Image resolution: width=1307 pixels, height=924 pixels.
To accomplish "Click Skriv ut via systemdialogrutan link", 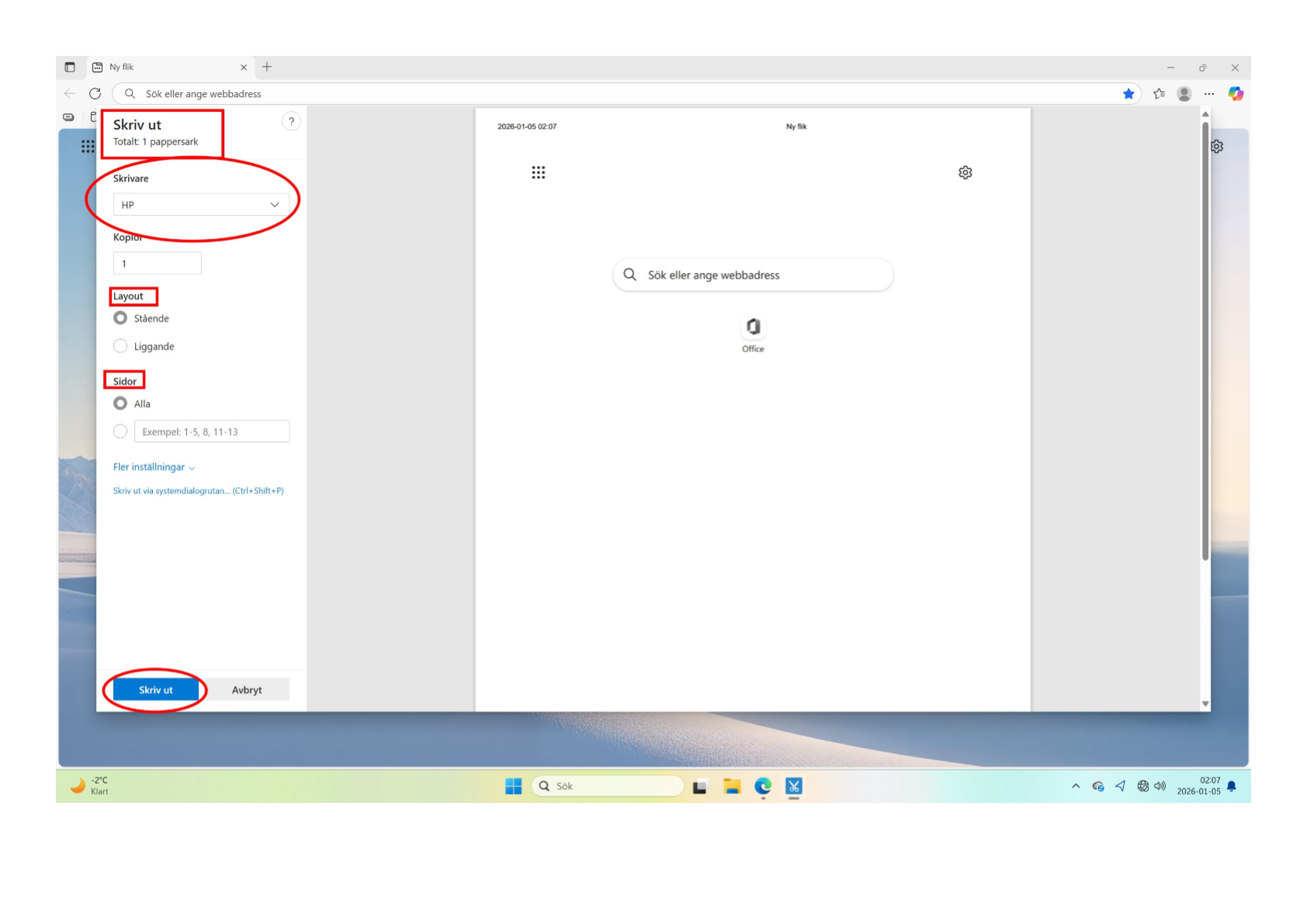I will point(199,491).
